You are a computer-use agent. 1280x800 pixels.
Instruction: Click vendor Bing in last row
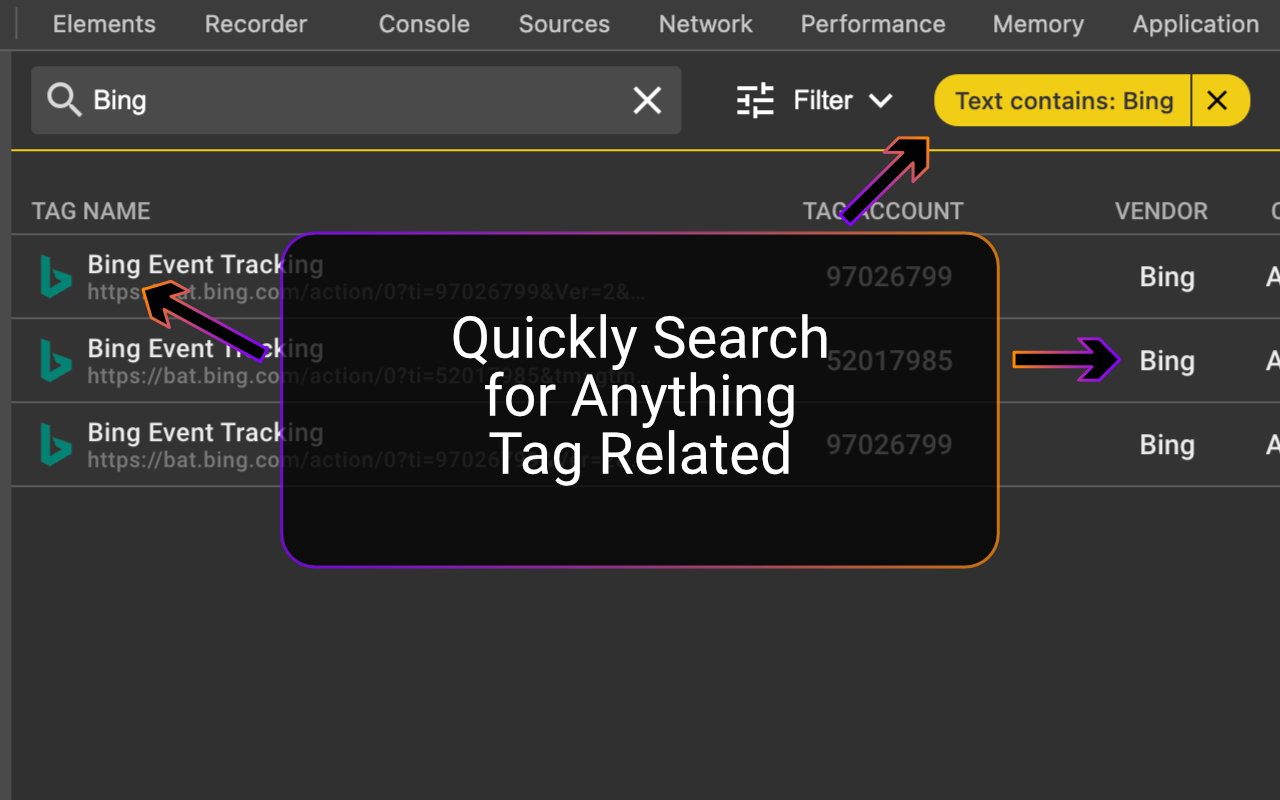click(1167, 445)
